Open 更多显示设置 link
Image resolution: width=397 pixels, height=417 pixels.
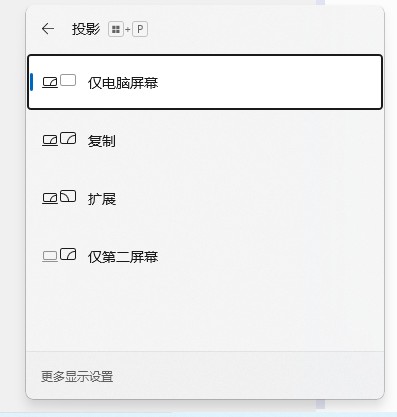pyautogui.click(x=77, y=376)
